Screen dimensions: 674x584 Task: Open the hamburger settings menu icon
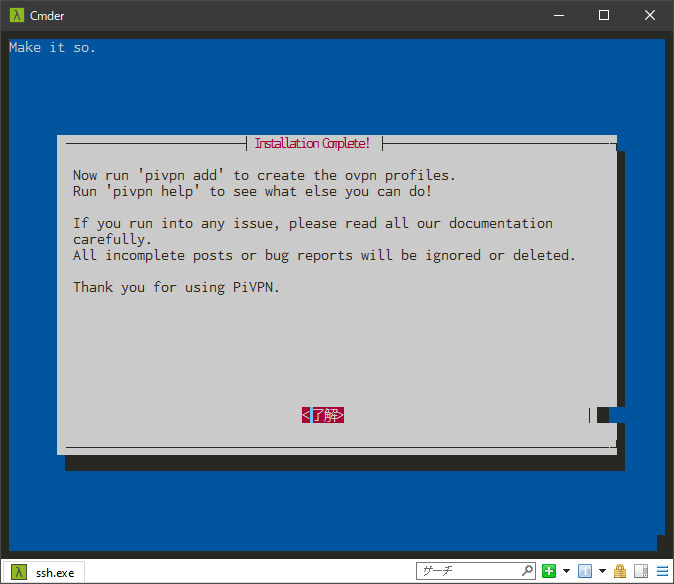[662, 571]
